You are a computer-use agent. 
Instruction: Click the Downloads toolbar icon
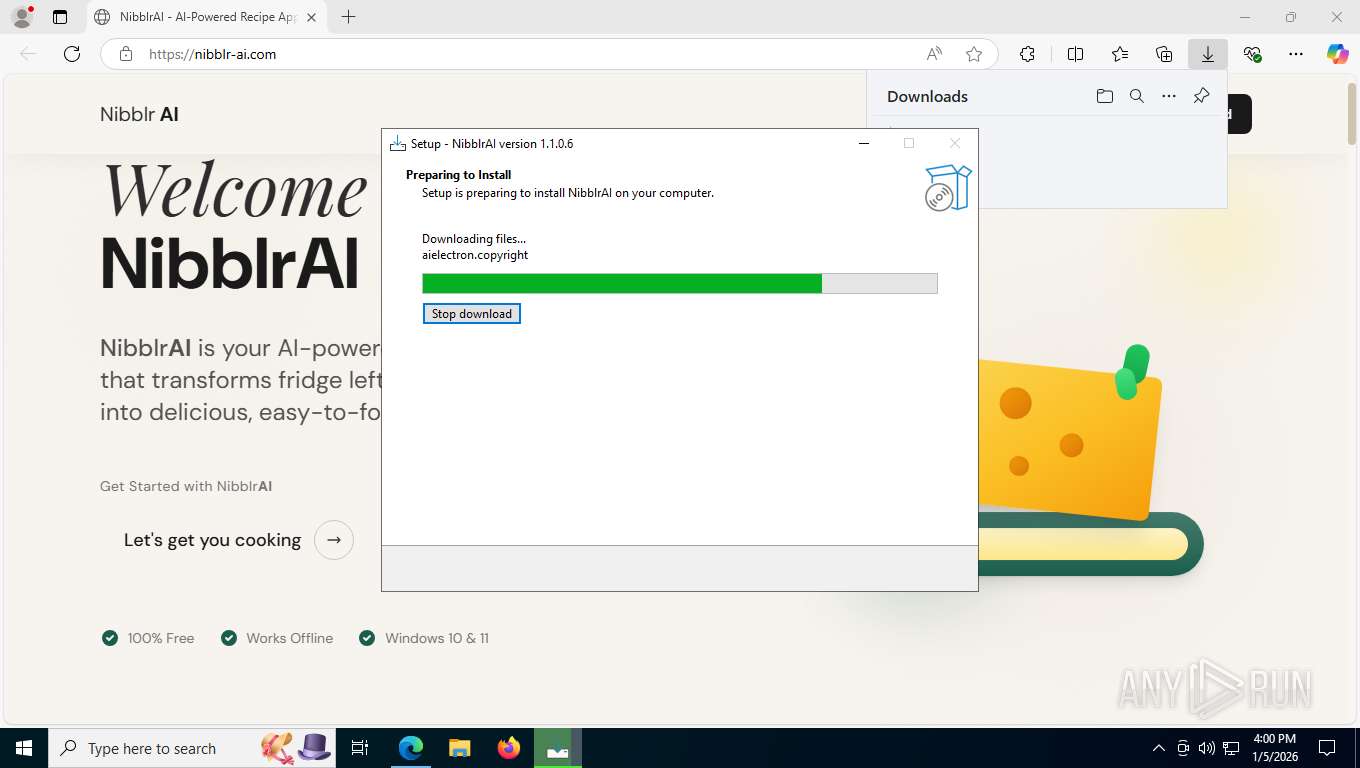click(1208, 54)
